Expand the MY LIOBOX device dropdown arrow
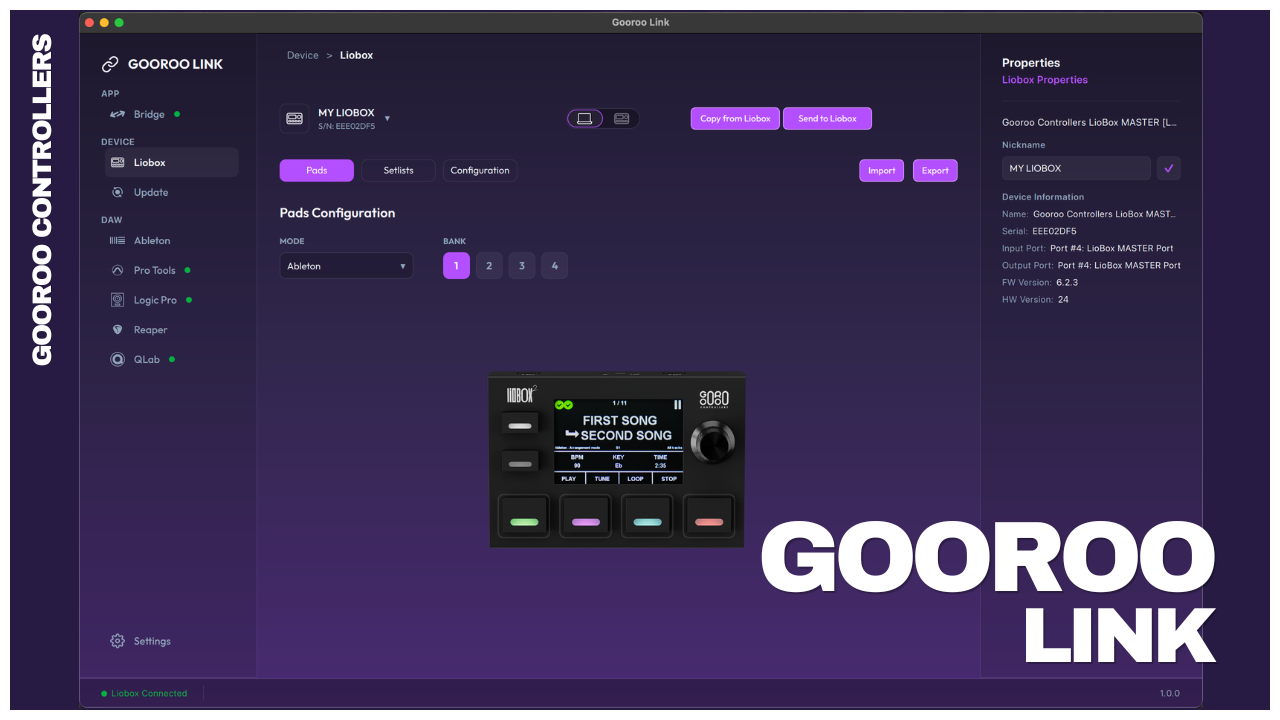 pos(387,119)
